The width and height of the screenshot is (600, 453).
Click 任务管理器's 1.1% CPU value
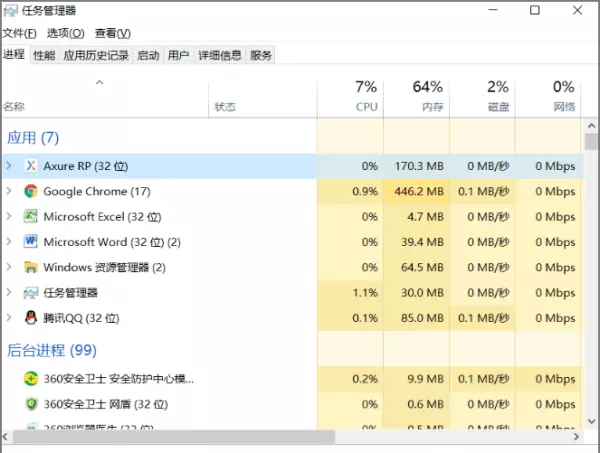[365, 293]
